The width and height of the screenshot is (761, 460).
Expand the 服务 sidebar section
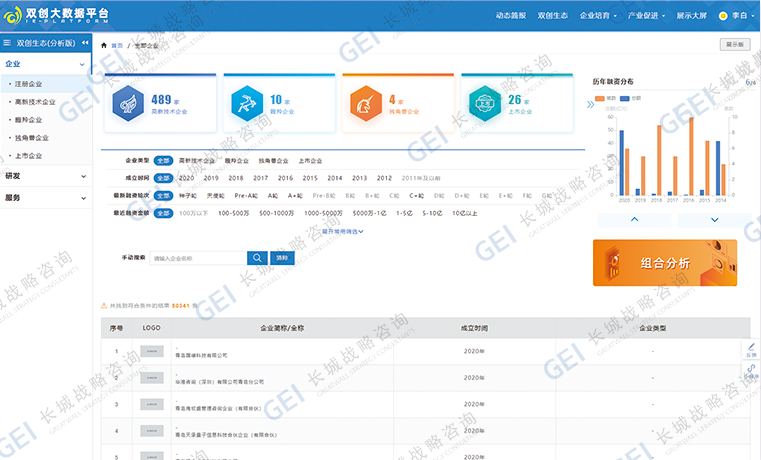pyautogui.click(x=46, y=198)
